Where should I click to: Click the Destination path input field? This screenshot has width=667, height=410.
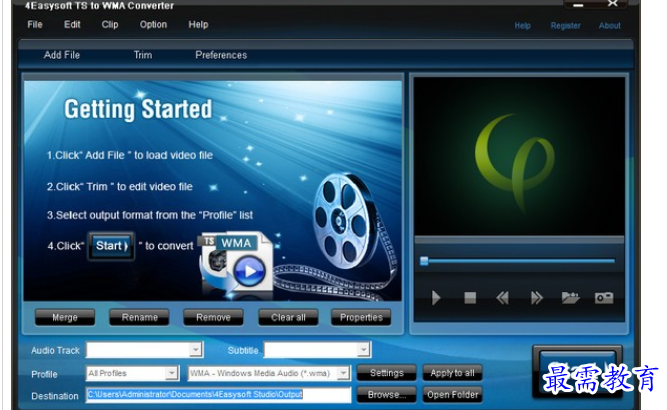point(219,395)
